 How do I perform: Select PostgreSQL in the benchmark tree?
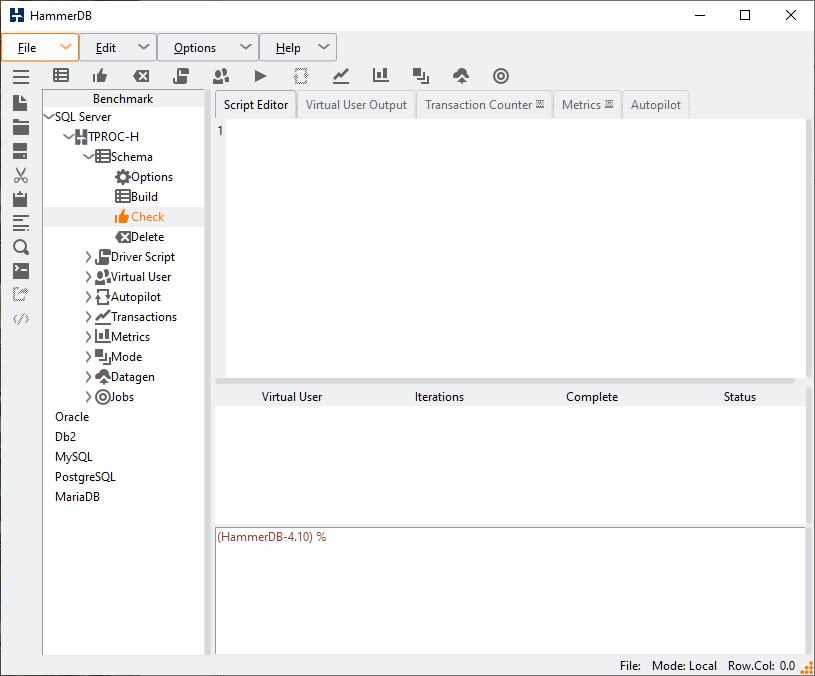(x=85, y=477)
